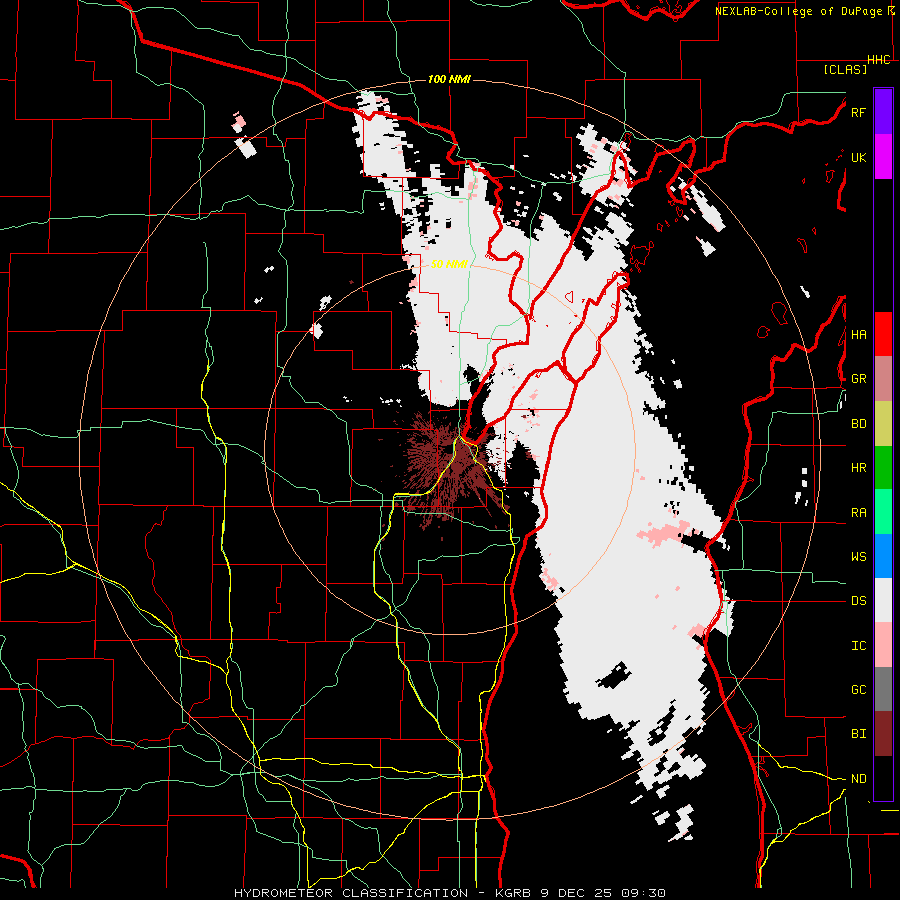Click the RA light-green legend swatch

(883, 512)
